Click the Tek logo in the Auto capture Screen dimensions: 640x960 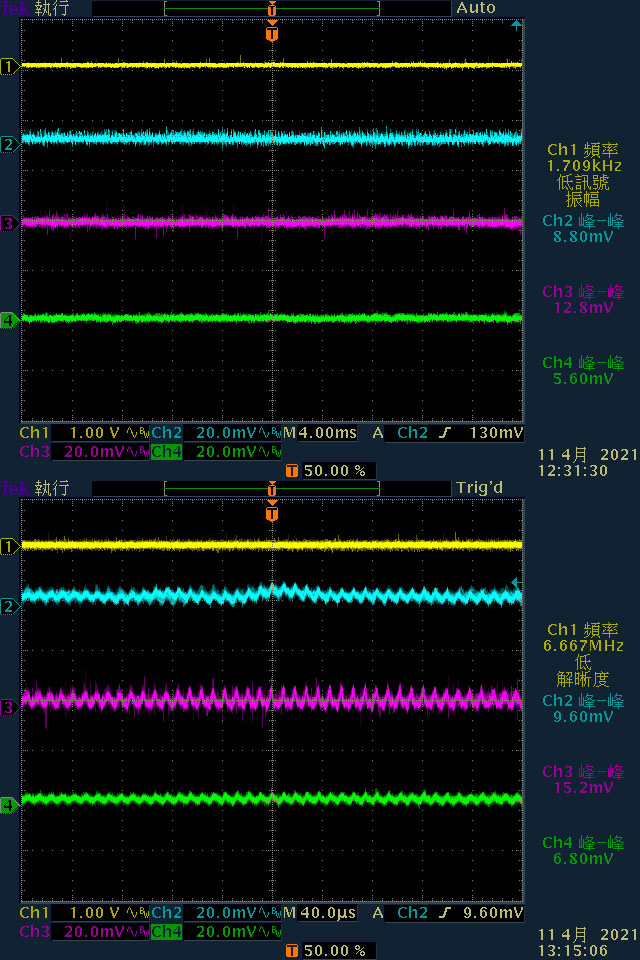click(x=15, y=9)
